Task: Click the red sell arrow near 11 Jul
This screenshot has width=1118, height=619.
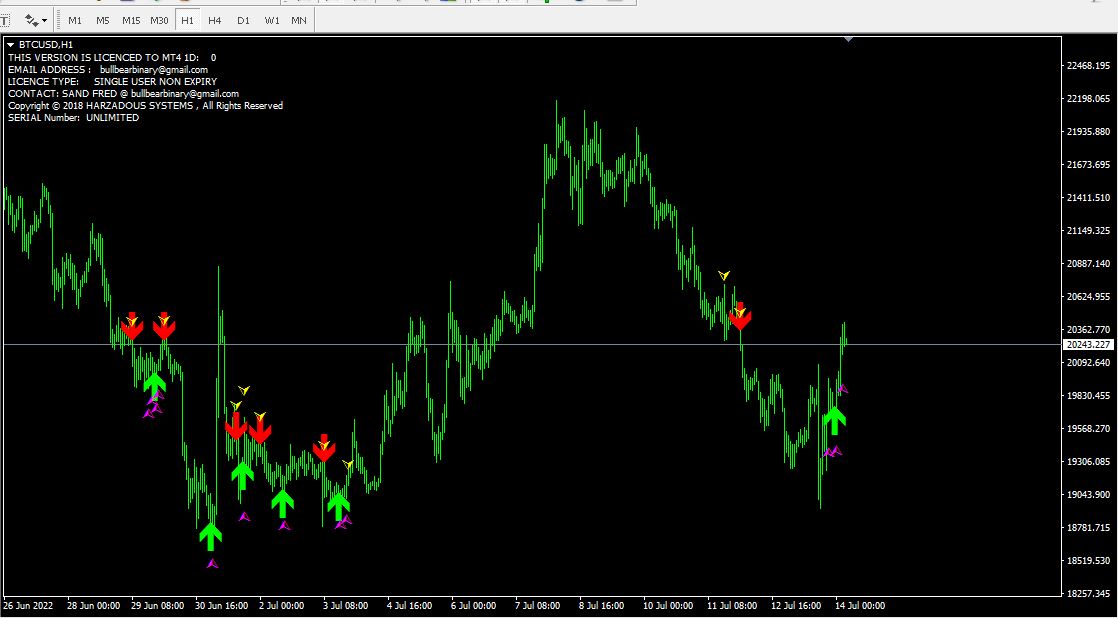Action: point(740,316)
